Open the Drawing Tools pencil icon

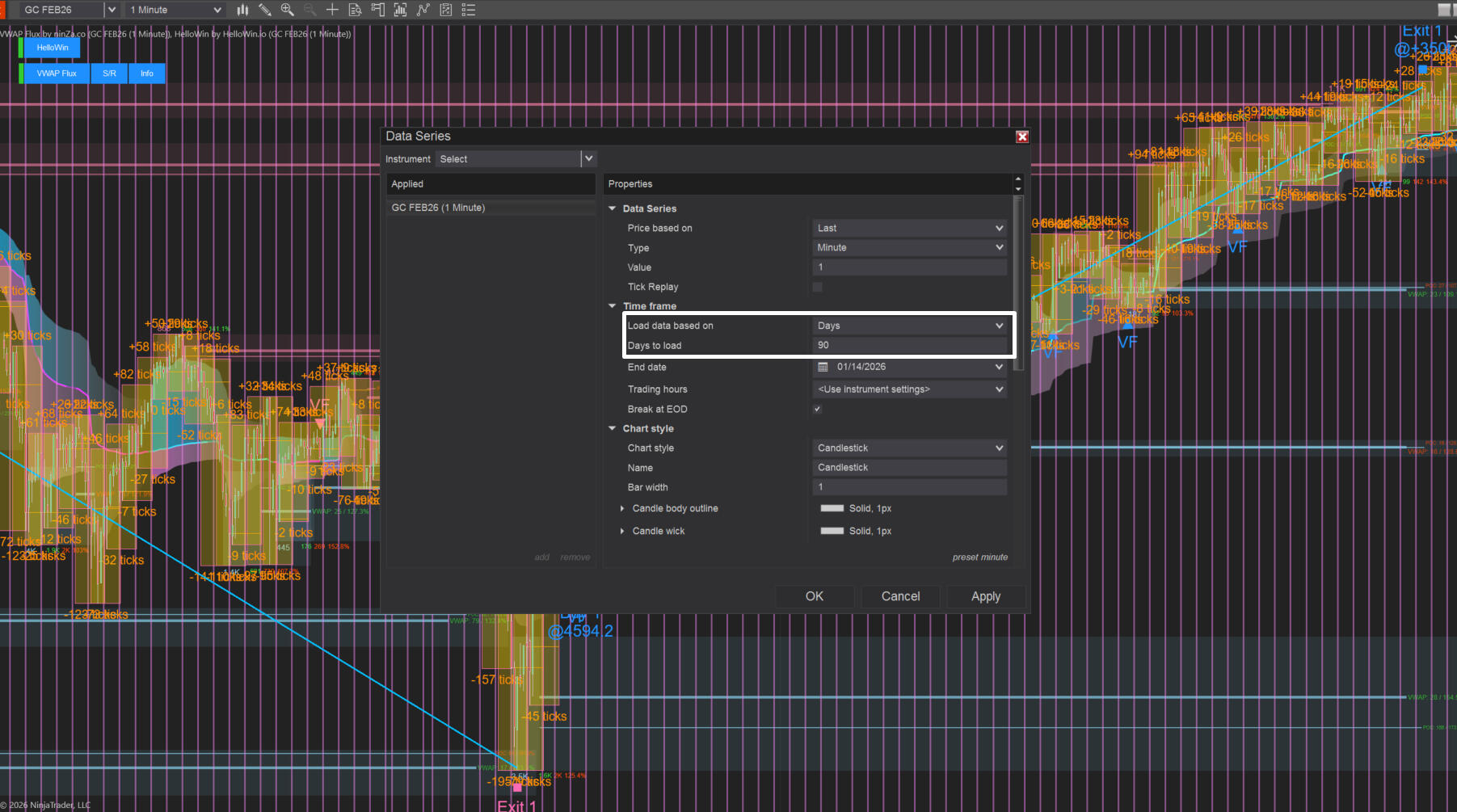tap(264, 10)
